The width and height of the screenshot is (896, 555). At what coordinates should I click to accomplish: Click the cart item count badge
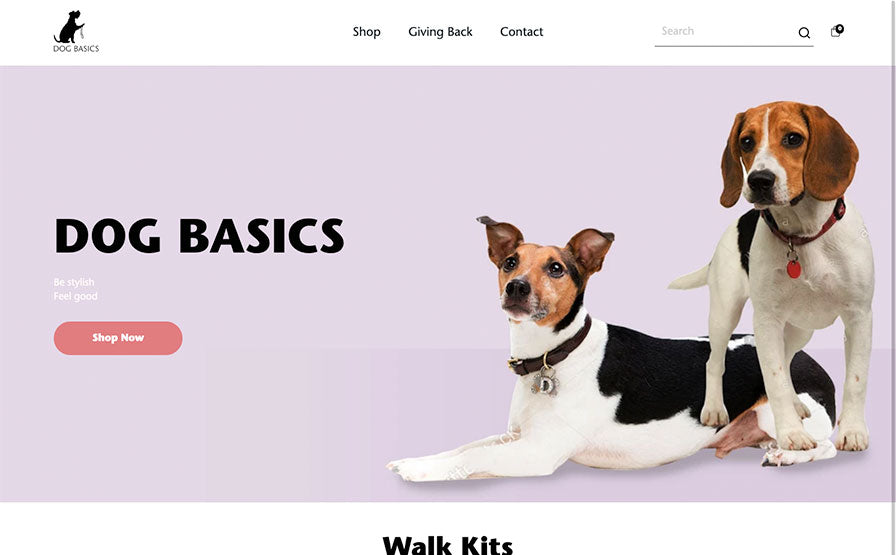(x=840, y=29)
